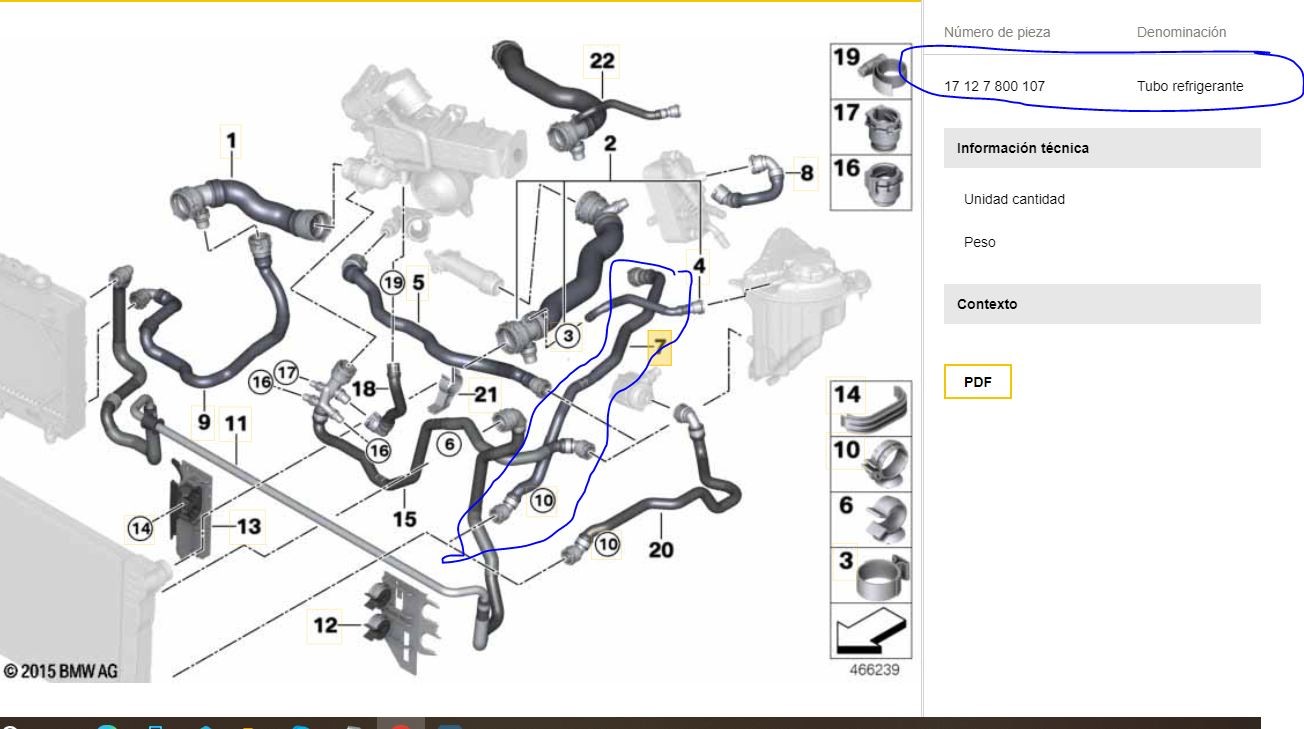Click part number 17 12 7 800 107
Screen dimensions: 1304x729
coord(994,86)
